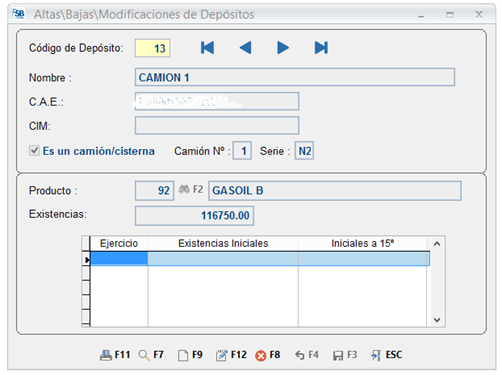Image resolution: width=502 pixels, height=375 pixels.
Task: Click the Camión Nº field
Action: [242, 151]
